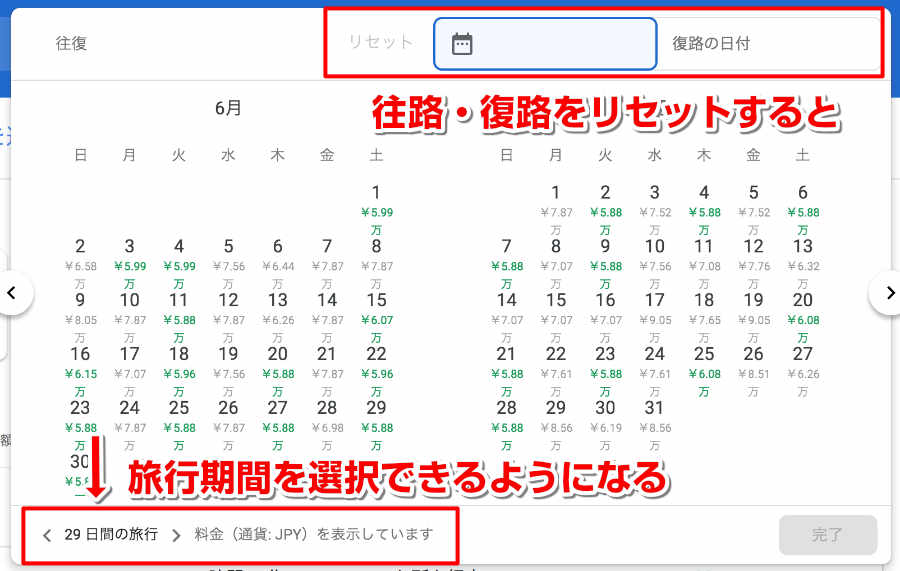This screenshot has width=900, height=571.
Task: Pick June 10 on the calendar
Action: 130,317
